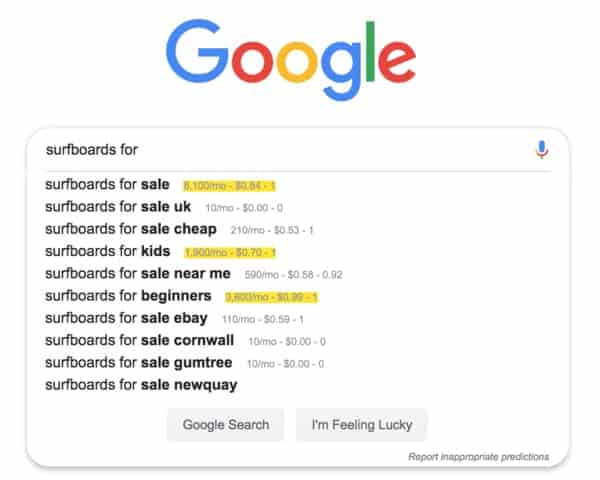Click highlighted volume stats beside 'for beginners'
The width and height of the screenshot is (600, 480).
271,297
